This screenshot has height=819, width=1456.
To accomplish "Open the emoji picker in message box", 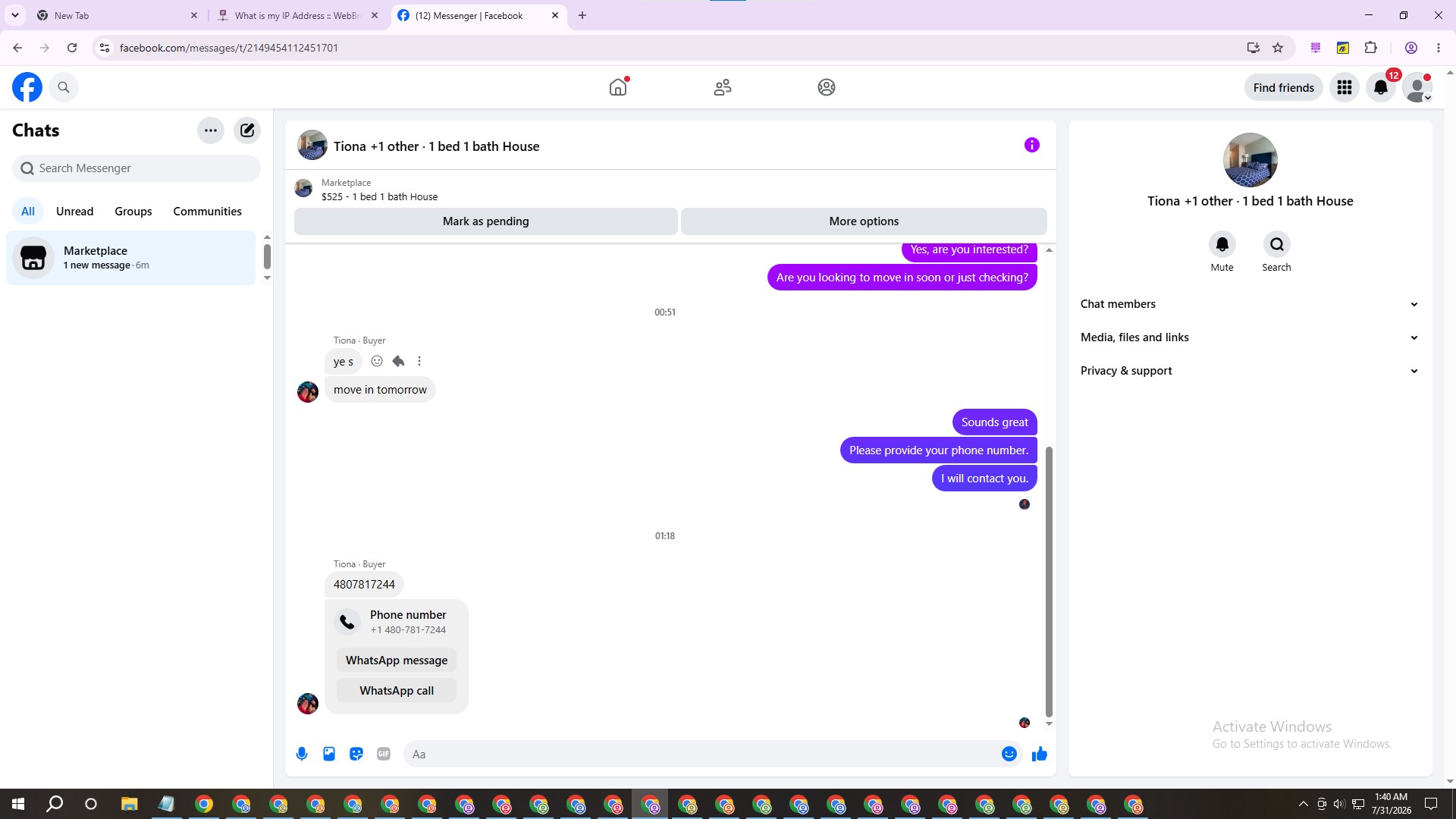I will click(x=1009, y=754).
